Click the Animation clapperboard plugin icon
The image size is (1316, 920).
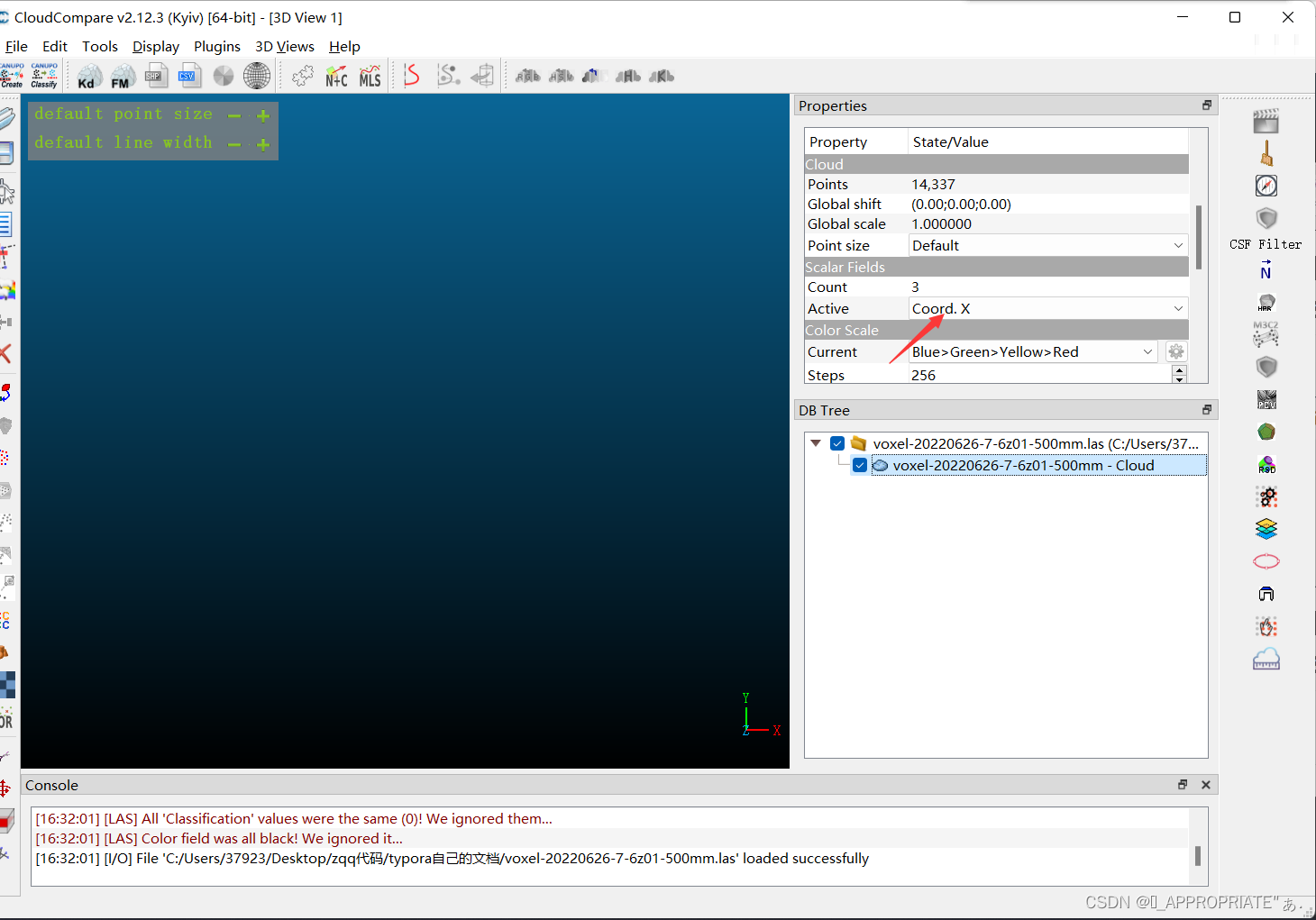(1266, 121)
